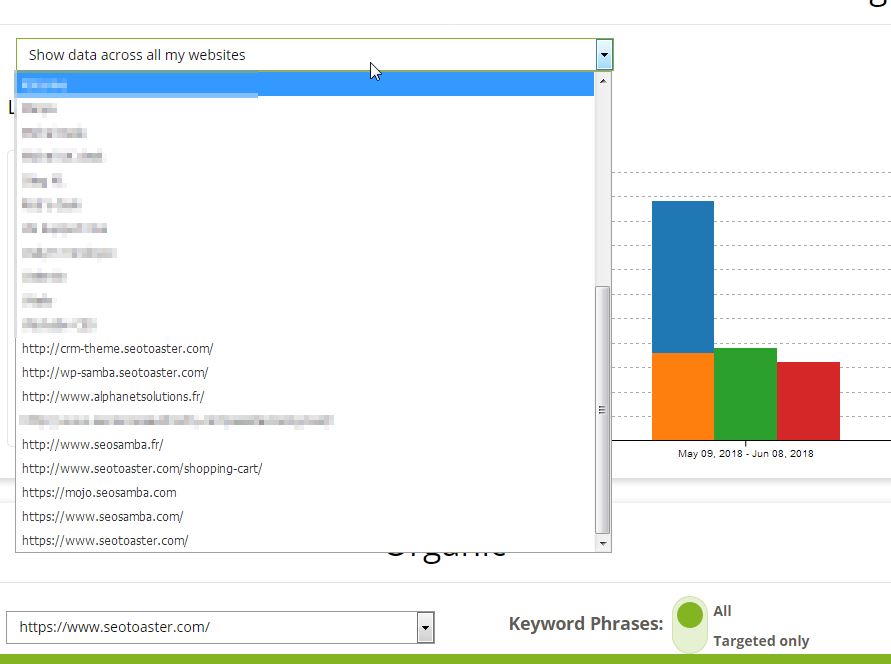Choose http://wp-samba.seotoaster.com/ in the dropdown list
The image size is (891, 664).
(115, 372)
